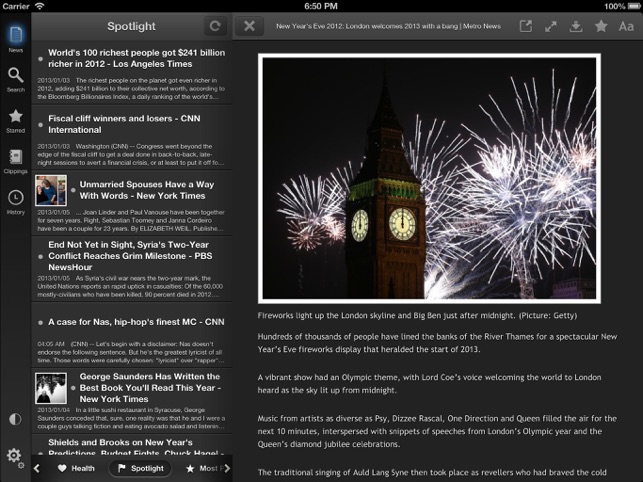Viewport: 643px width, 482px height.
Task: Click the paragraph mentioning Lord Coe
Action: [x=429, y=384]
